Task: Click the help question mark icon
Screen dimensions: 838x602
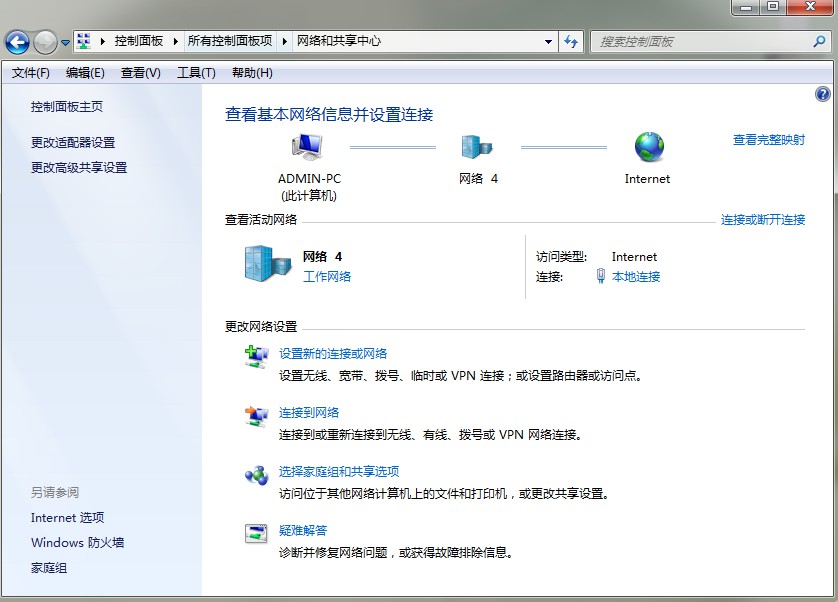Action: pyautogui.click(x=822, y=93)
